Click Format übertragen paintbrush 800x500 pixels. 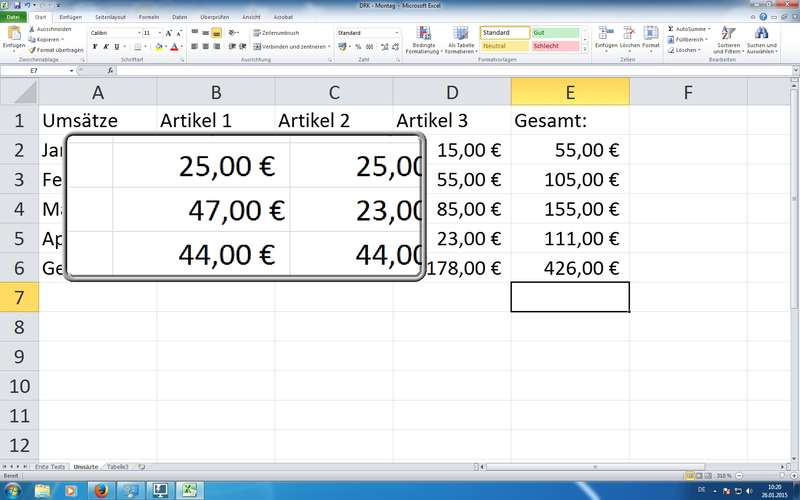[56, 50]
